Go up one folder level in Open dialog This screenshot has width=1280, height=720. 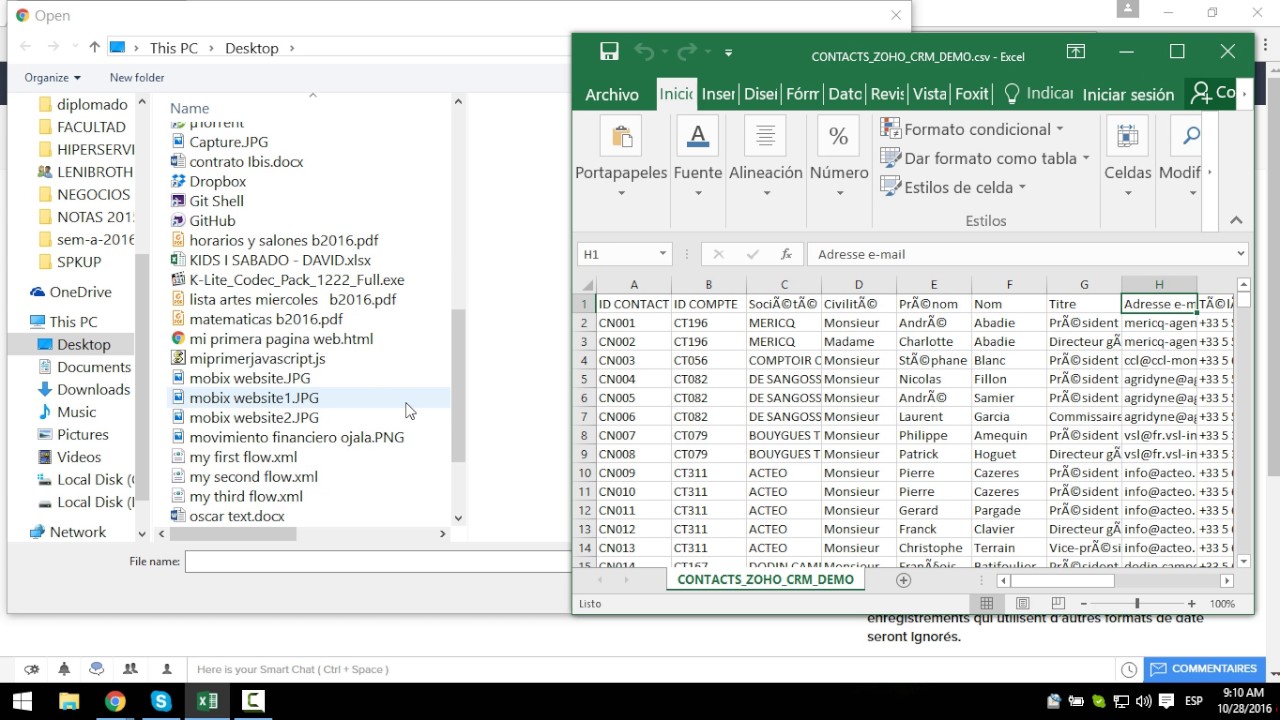click(94, 47)
